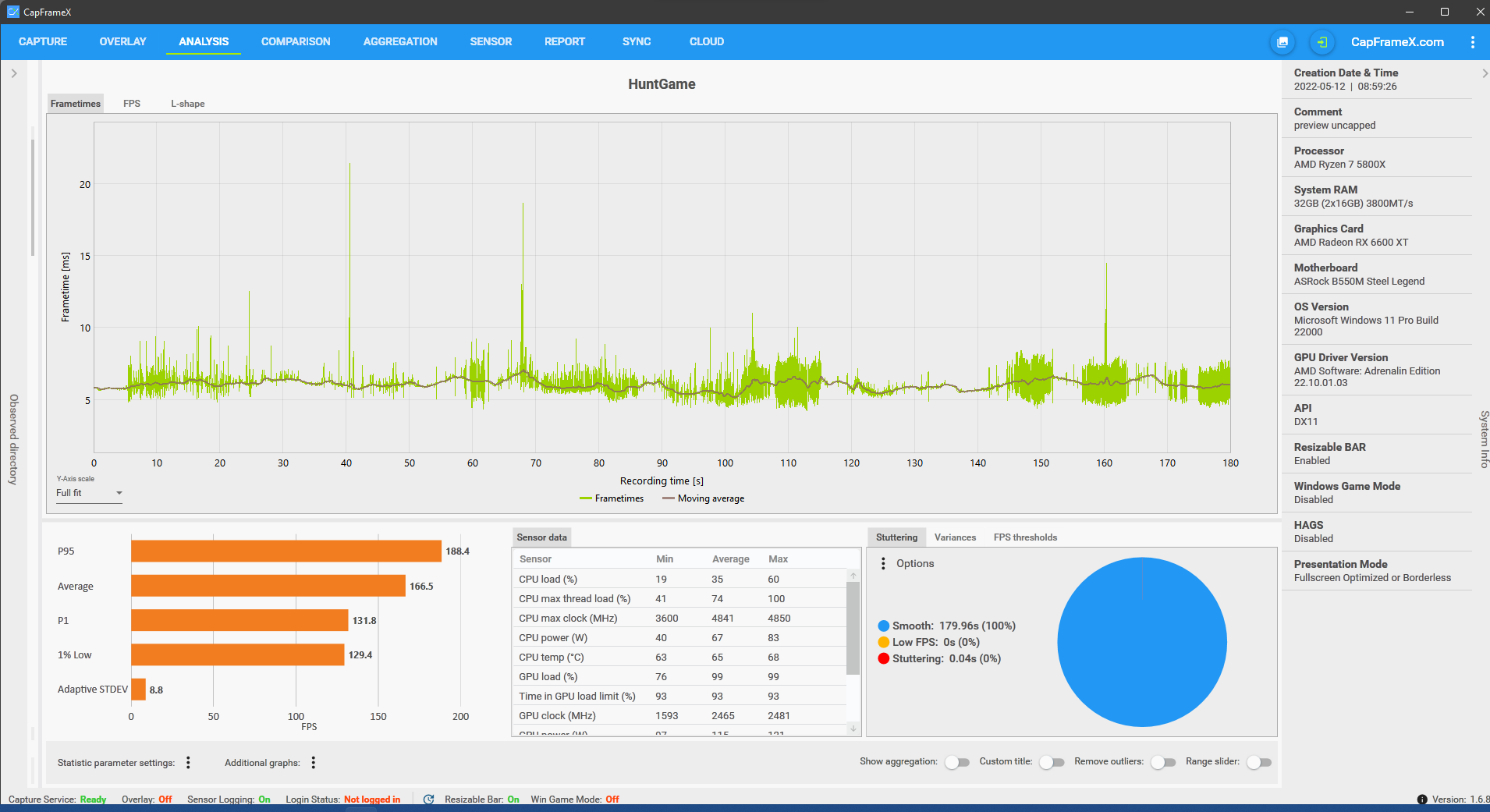Click the 'Time in GPU load limit (%)' row
Screen dimensions: 1490x812
click(679, 696)
